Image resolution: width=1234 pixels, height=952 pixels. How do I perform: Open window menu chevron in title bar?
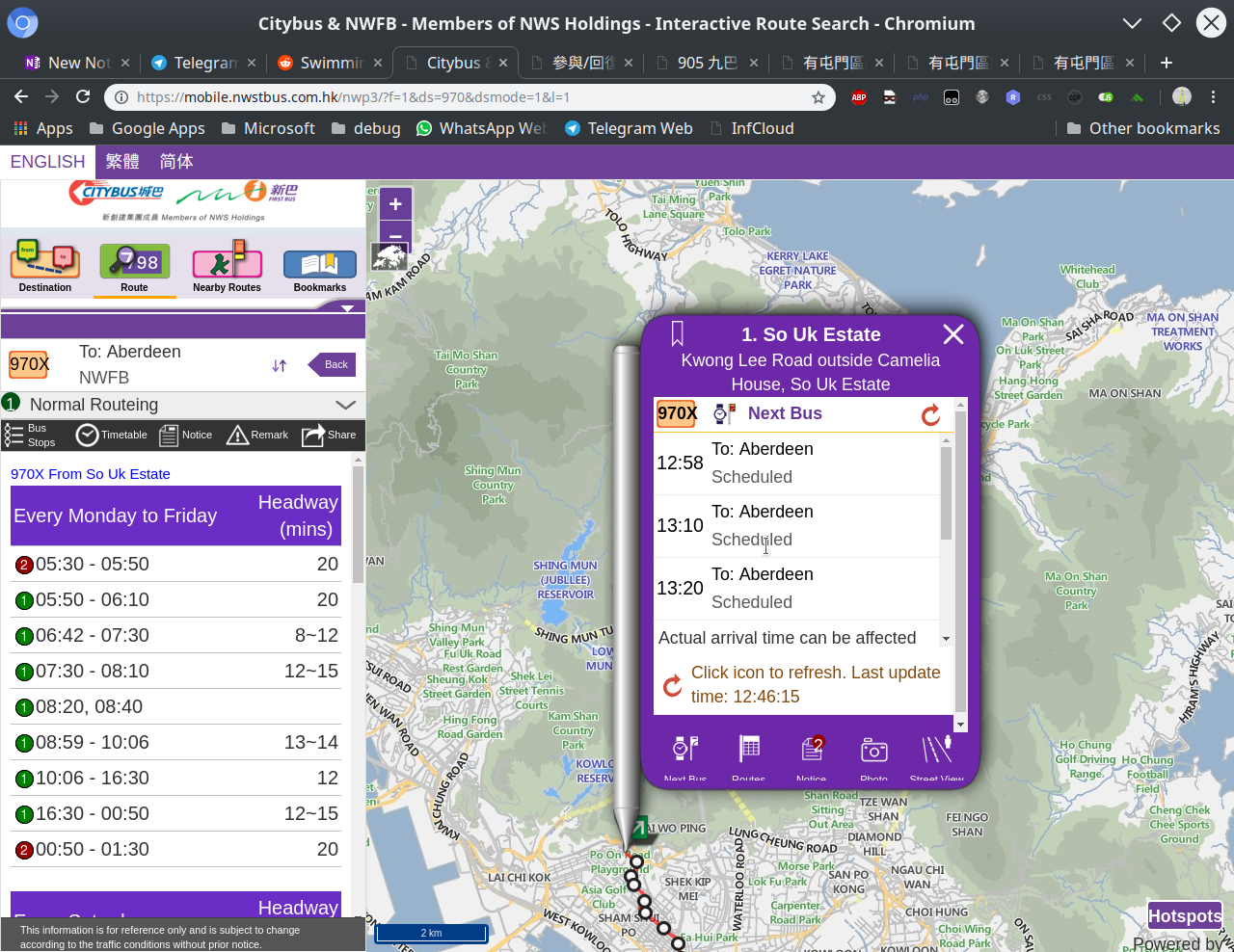point(1133,23)
